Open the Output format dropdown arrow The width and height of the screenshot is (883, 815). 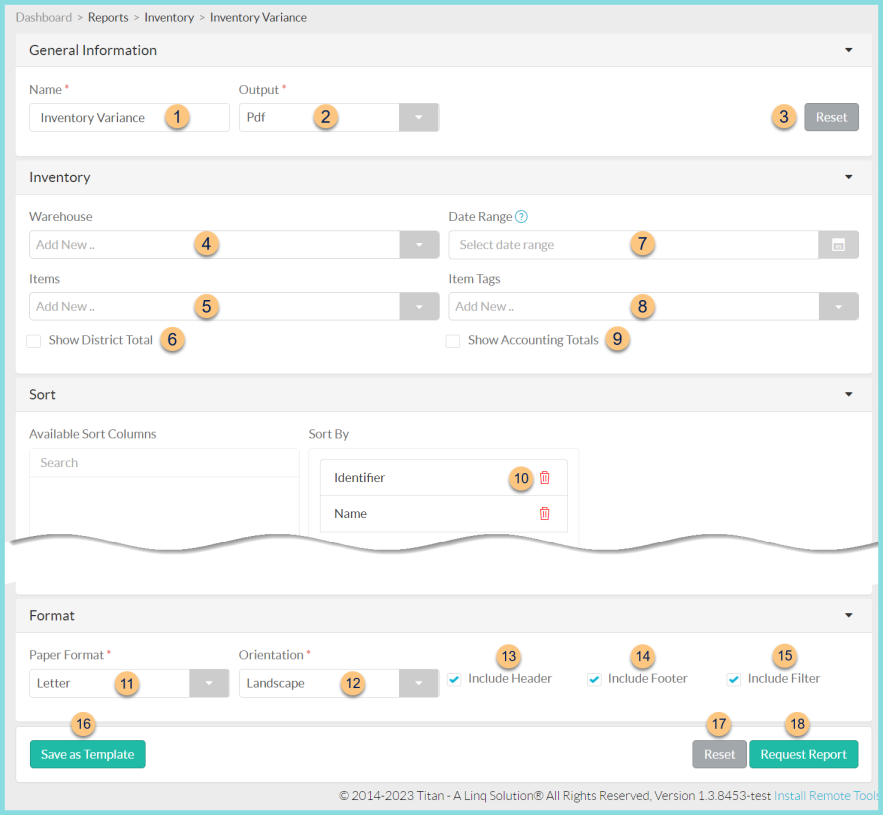pos(418,117)
